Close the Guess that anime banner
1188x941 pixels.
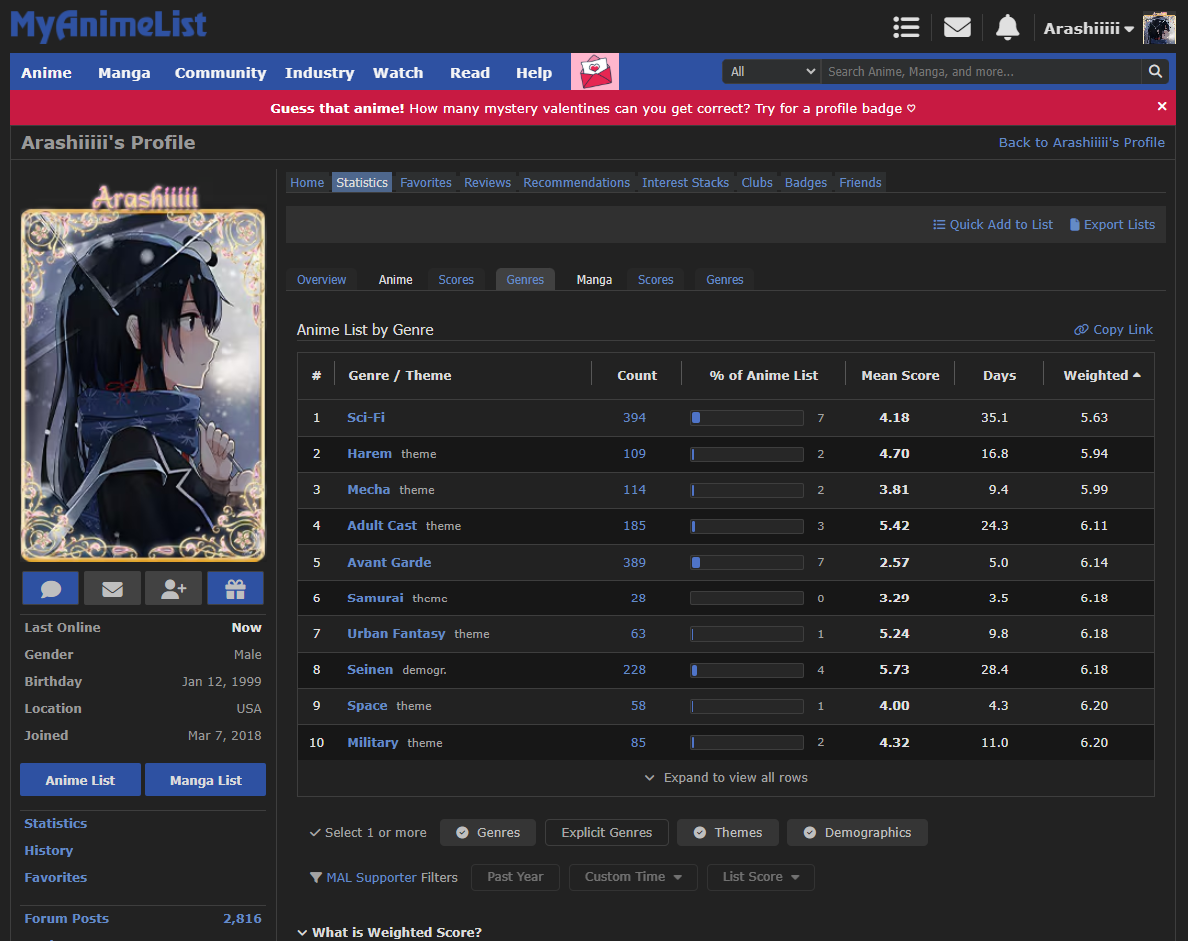click(x=1161, y=107)
